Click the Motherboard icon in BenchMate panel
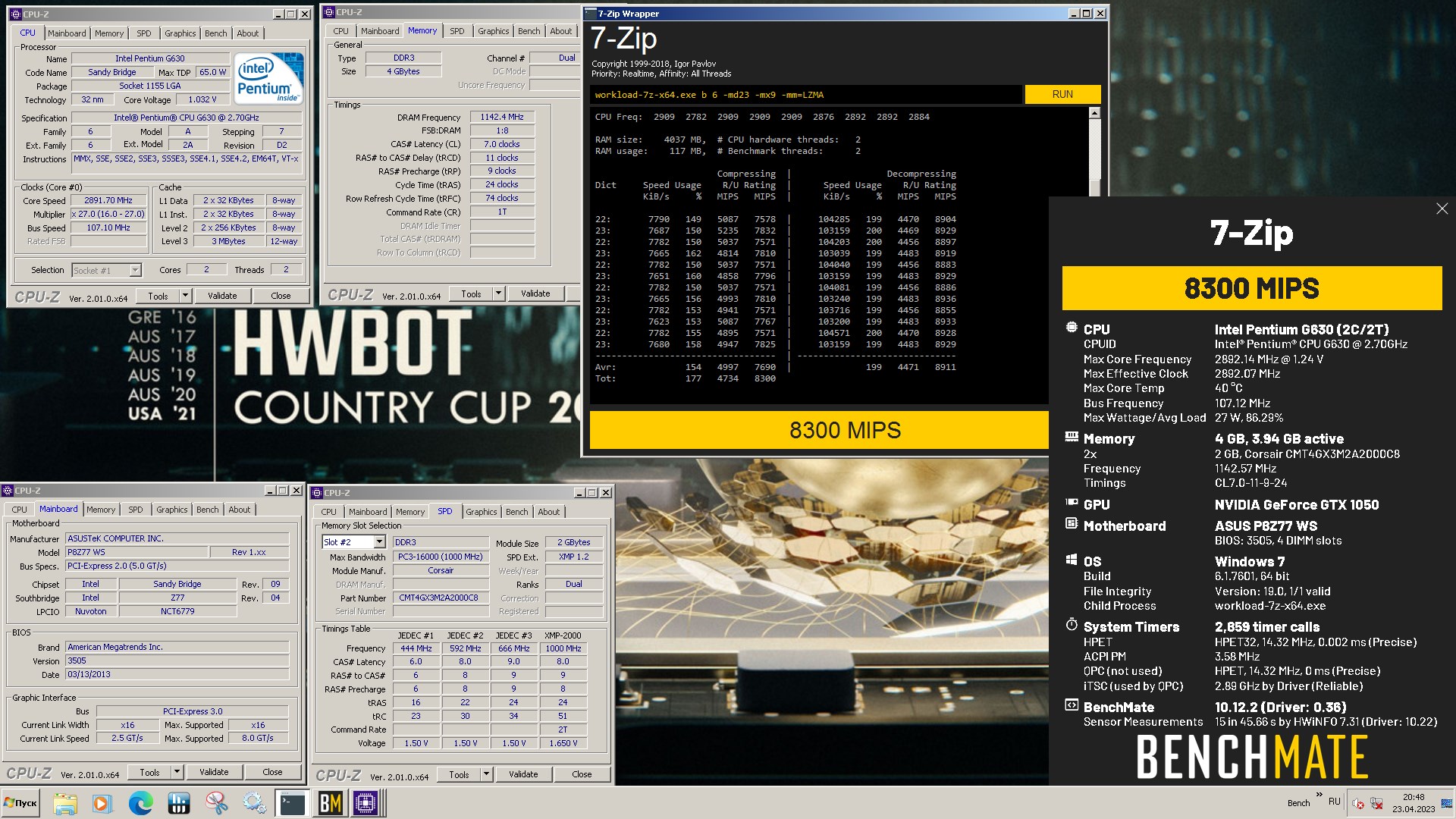 pos(1072,523)
